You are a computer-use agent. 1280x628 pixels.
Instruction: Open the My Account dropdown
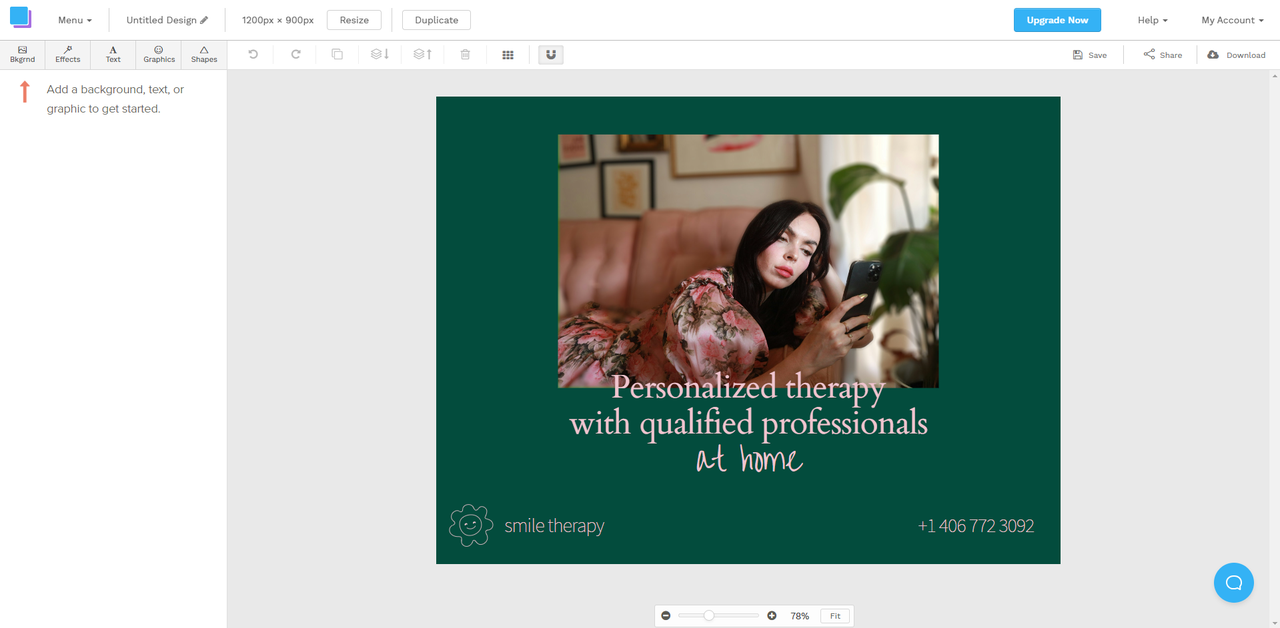(1232, 20)
